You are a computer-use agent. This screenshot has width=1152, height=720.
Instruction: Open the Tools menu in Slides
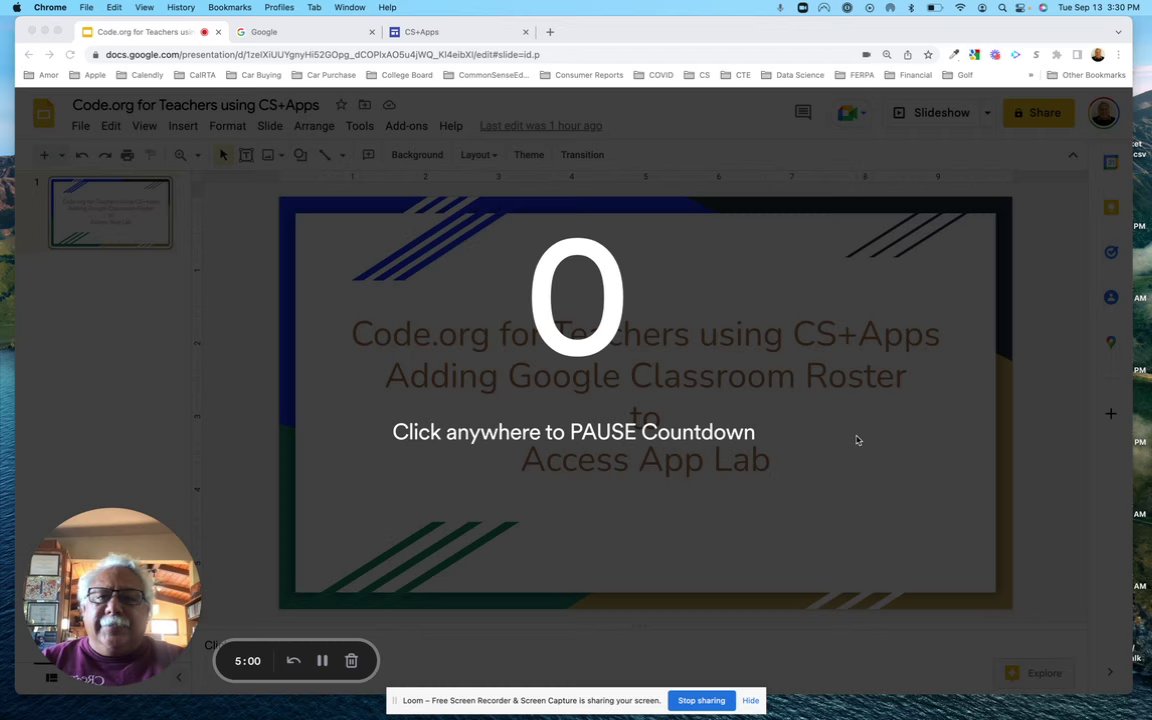pyautogui.click(x=360, y=126)
